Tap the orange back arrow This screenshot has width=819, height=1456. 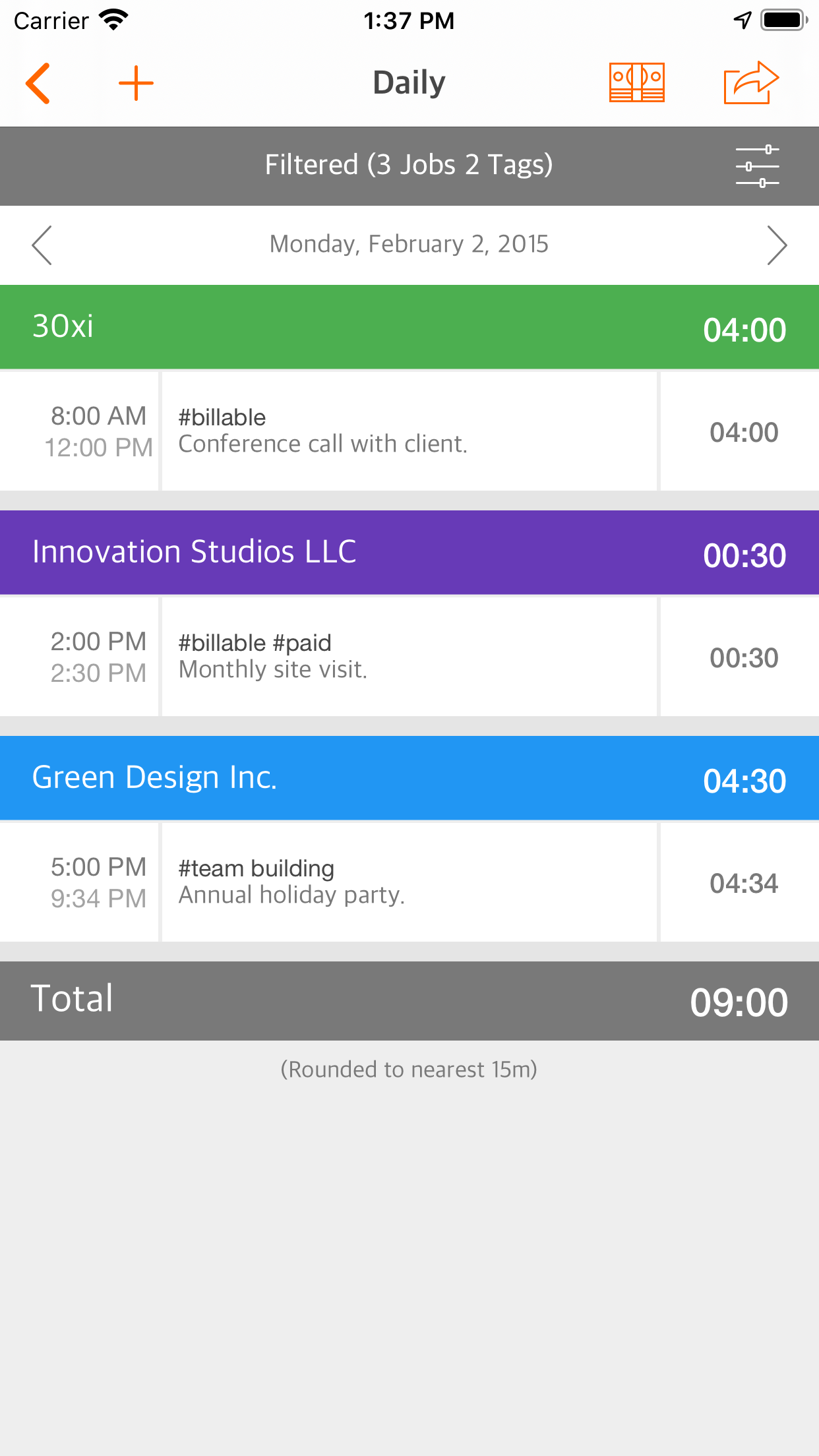pos(38,83)
